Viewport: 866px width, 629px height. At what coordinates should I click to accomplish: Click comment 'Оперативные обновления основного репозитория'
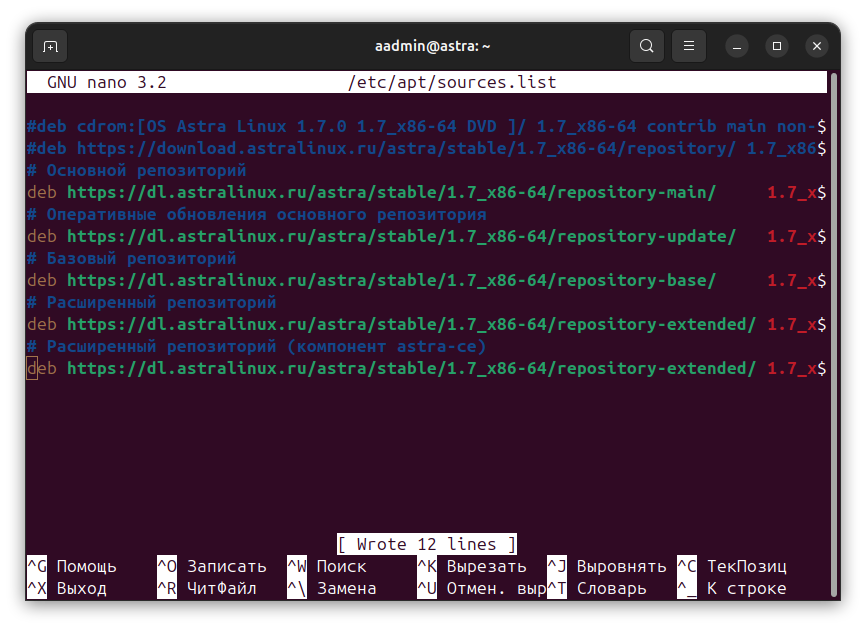click(257, 214)
